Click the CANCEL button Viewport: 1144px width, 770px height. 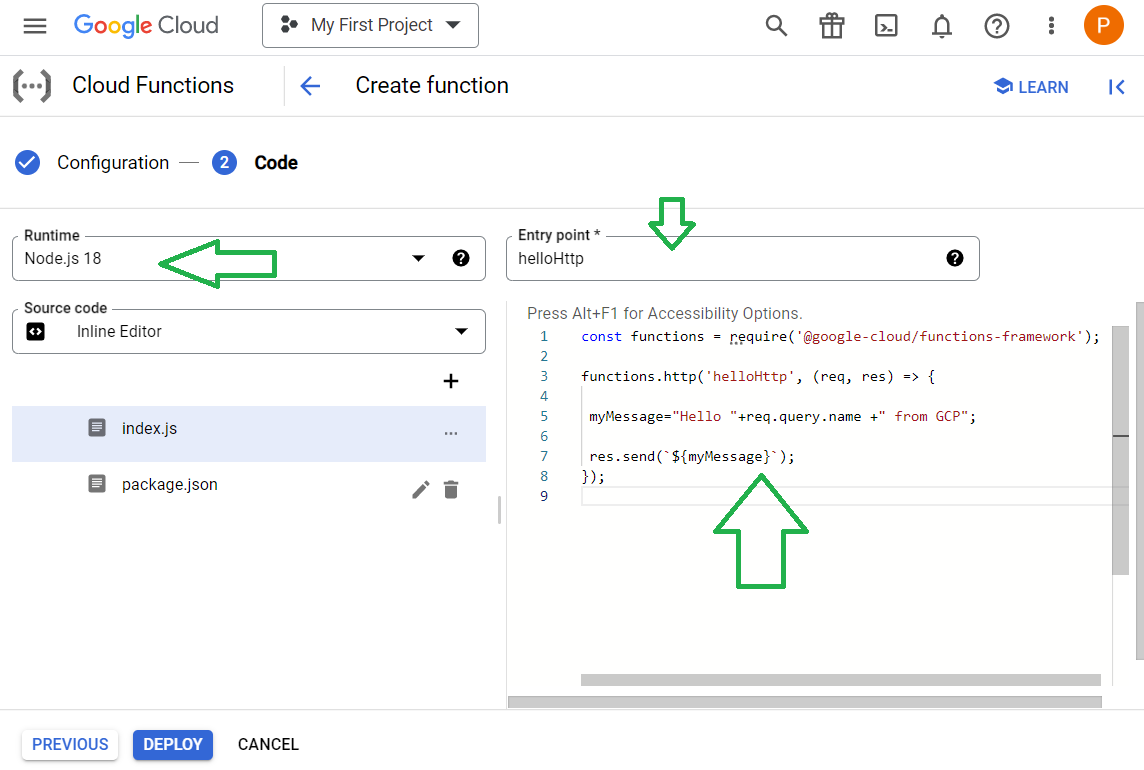pos(268,744)
